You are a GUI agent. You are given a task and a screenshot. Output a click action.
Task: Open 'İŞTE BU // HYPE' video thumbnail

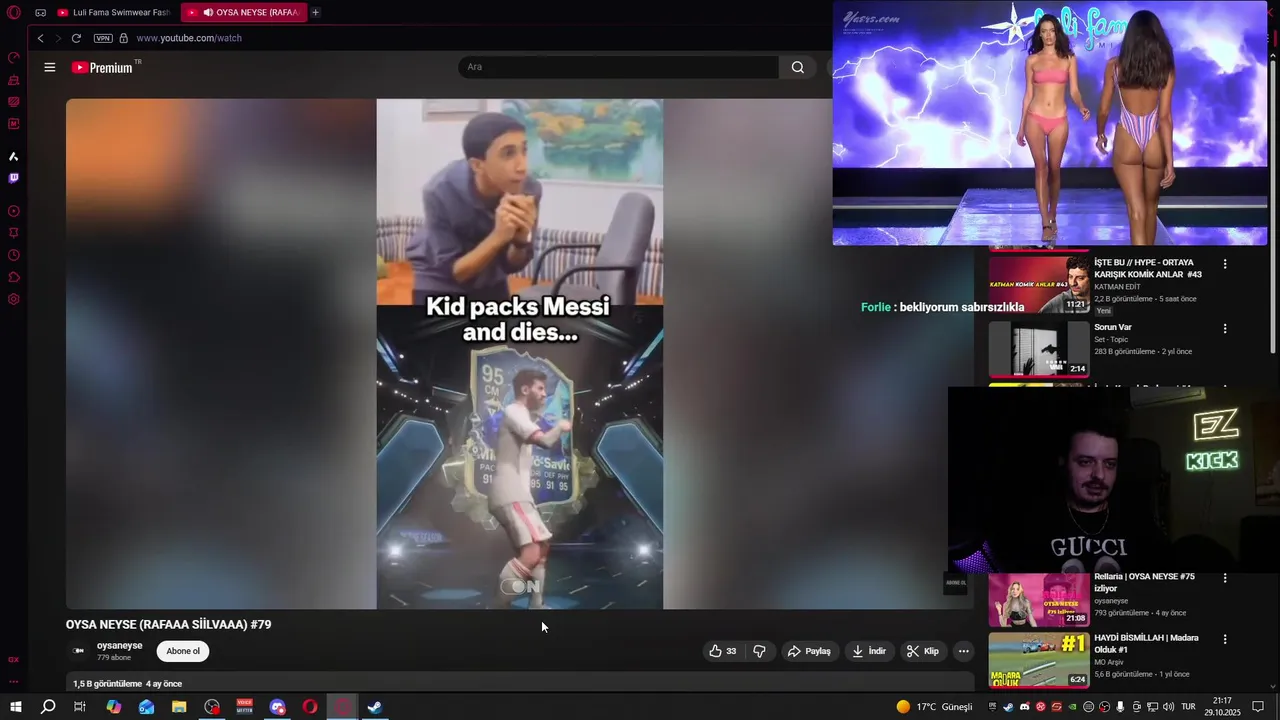(x=1039, y=284)
